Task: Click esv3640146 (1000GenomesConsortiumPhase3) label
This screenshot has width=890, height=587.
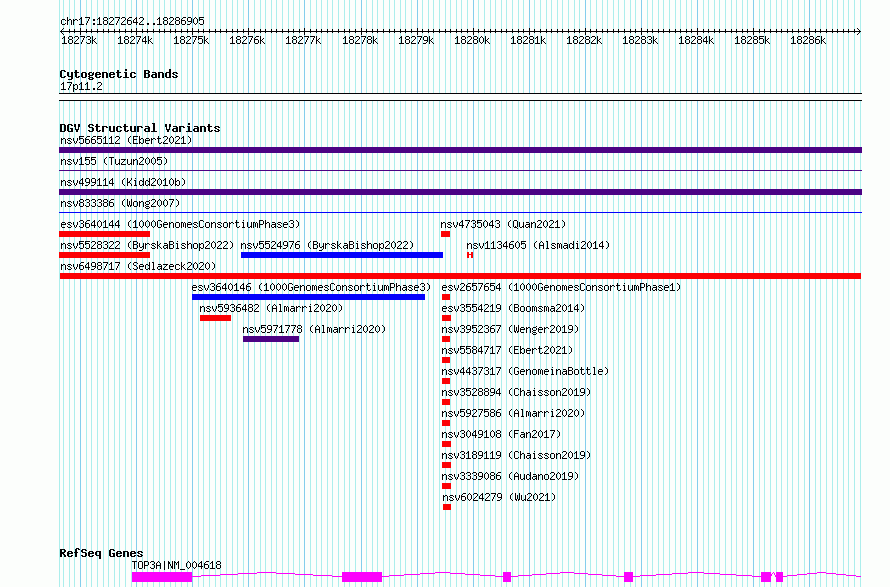Action: [312, 287]
